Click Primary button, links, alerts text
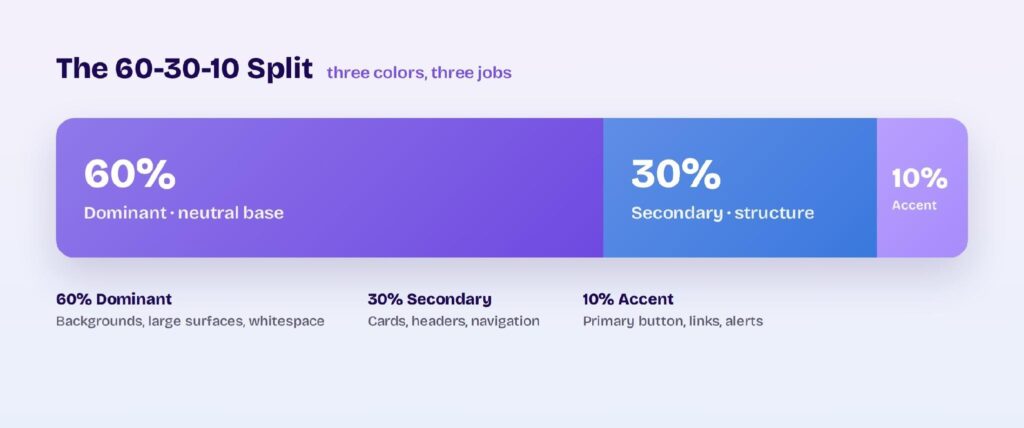 click(x=673, y=321)
